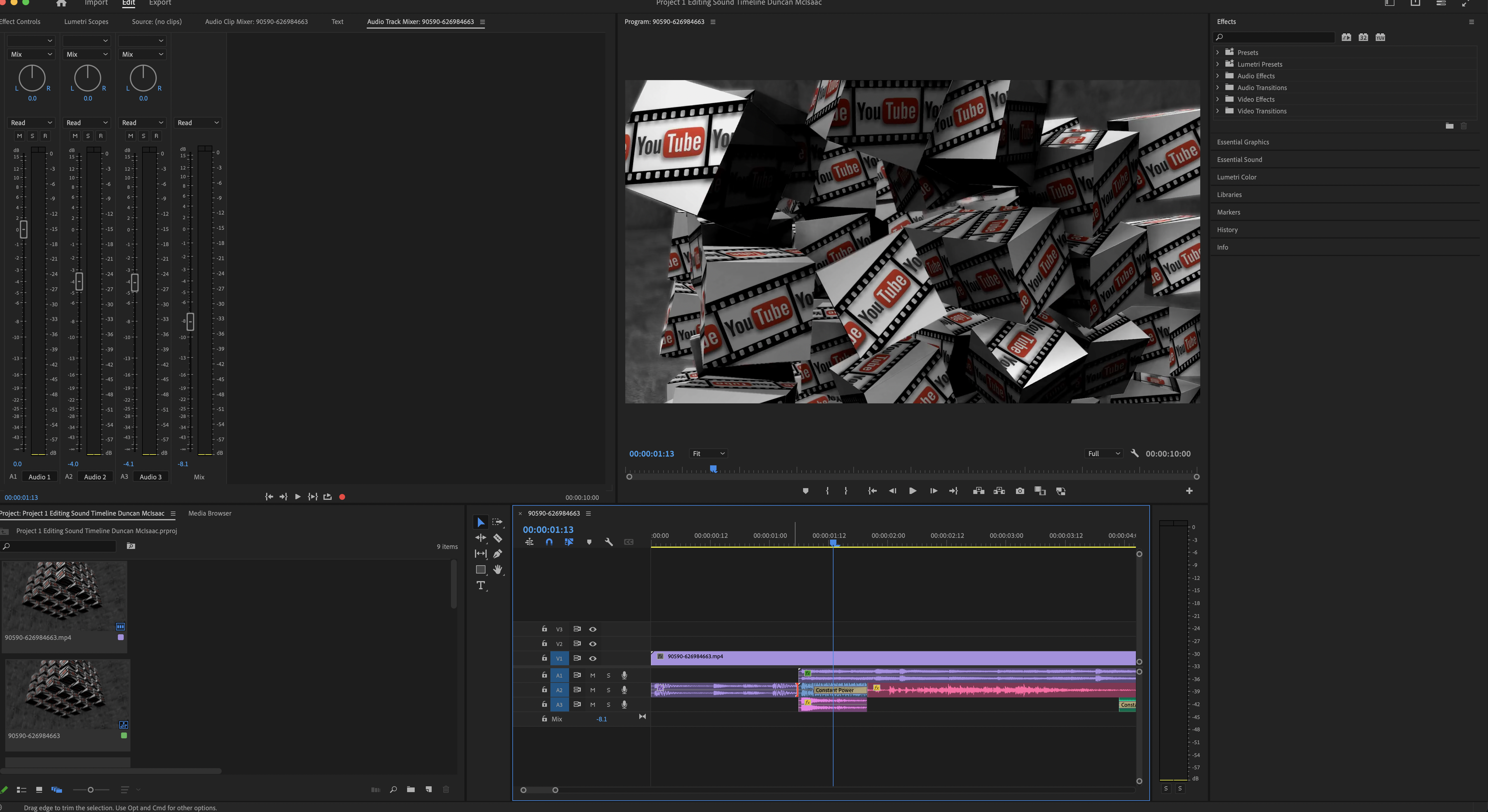Click record button in Audio Track Mixer
Viewport: 1488px width, 812px height.
pyautogui.click(x=342, y=497)
